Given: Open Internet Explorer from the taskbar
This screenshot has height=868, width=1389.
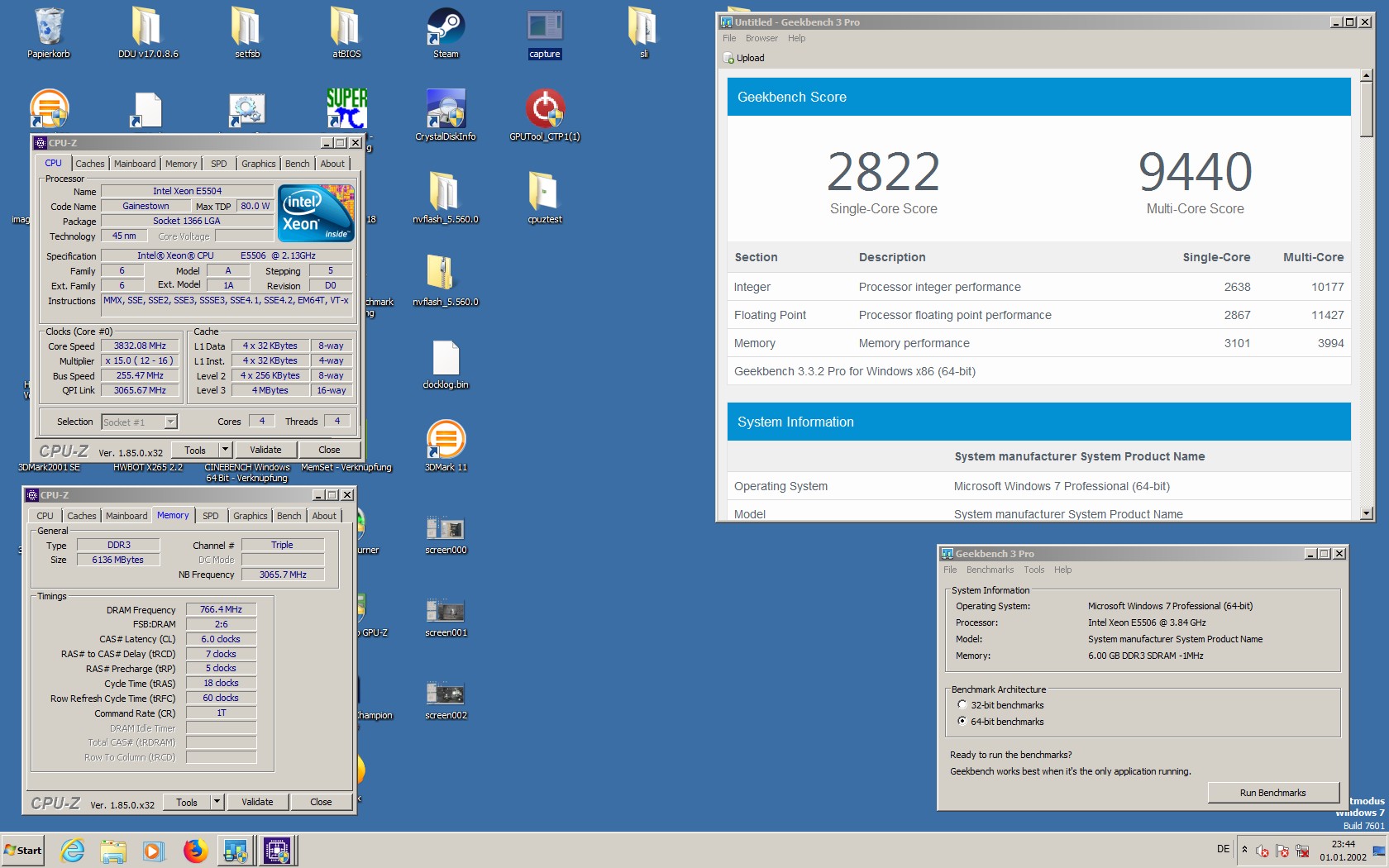Looking at the screenshot, I should point(73,850).
